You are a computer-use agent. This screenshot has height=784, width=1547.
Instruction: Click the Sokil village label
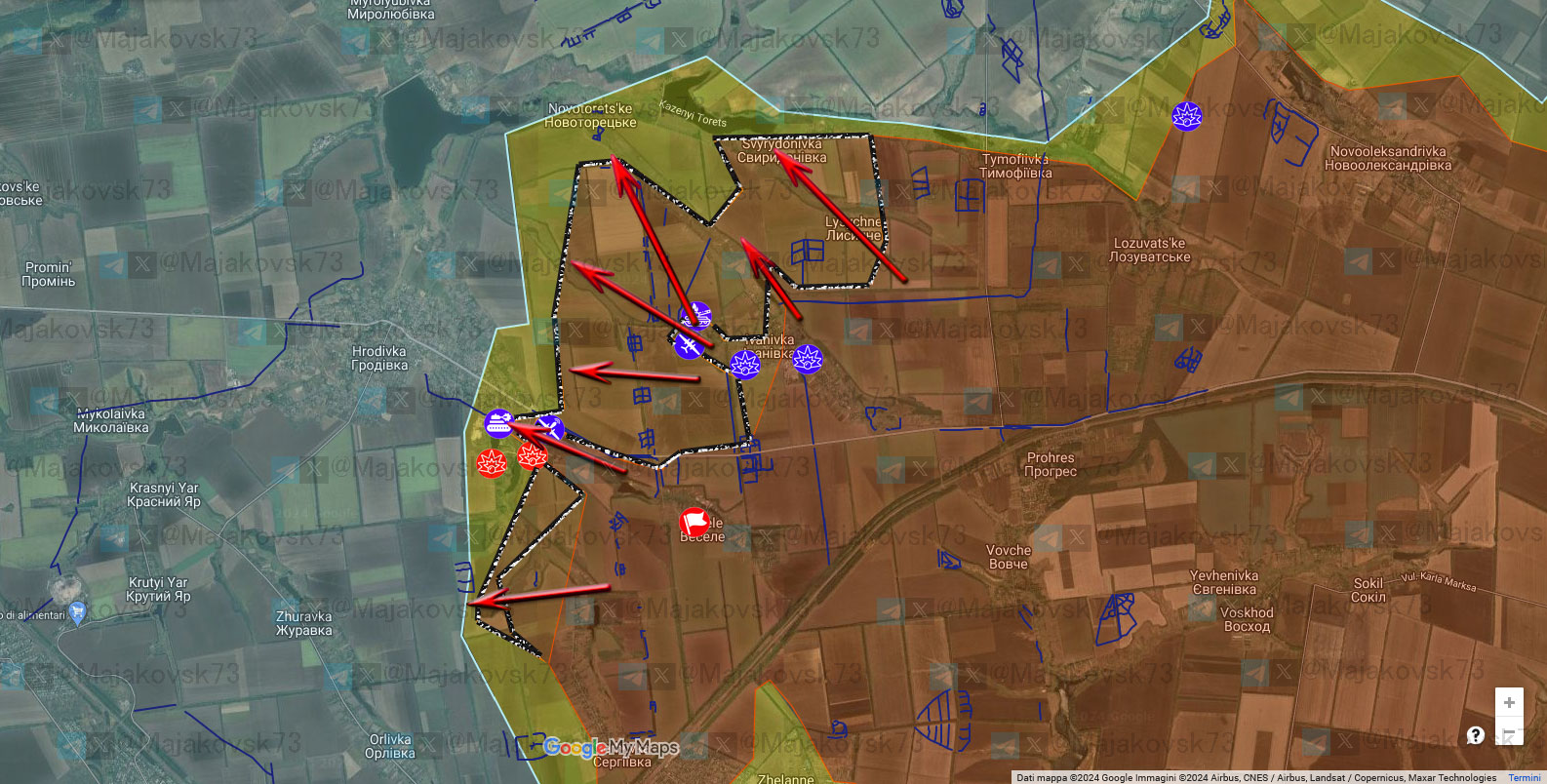pos(1368,590)
